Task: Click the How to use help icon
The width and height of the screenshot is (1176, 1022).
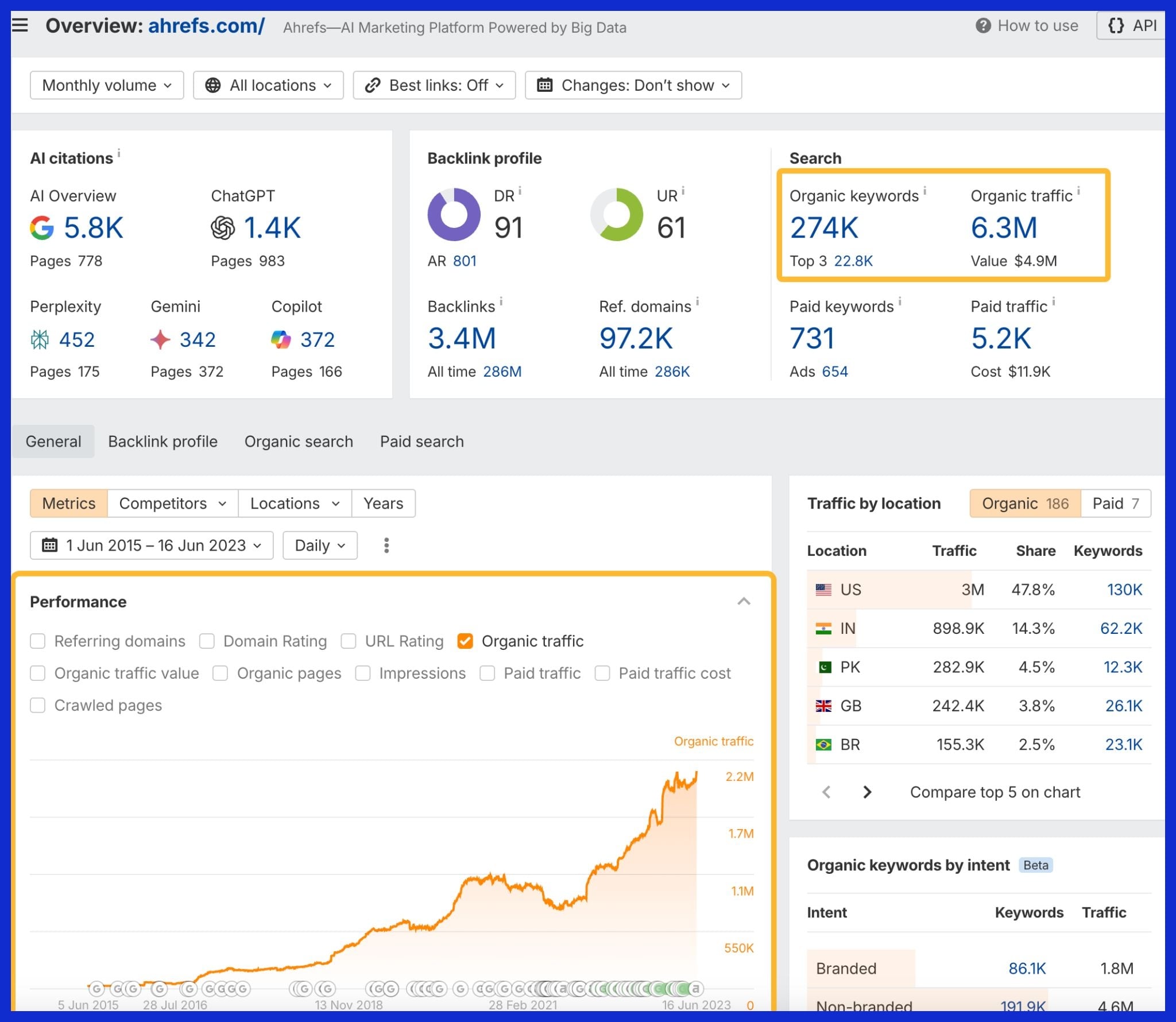Action: tap(983, 26)
